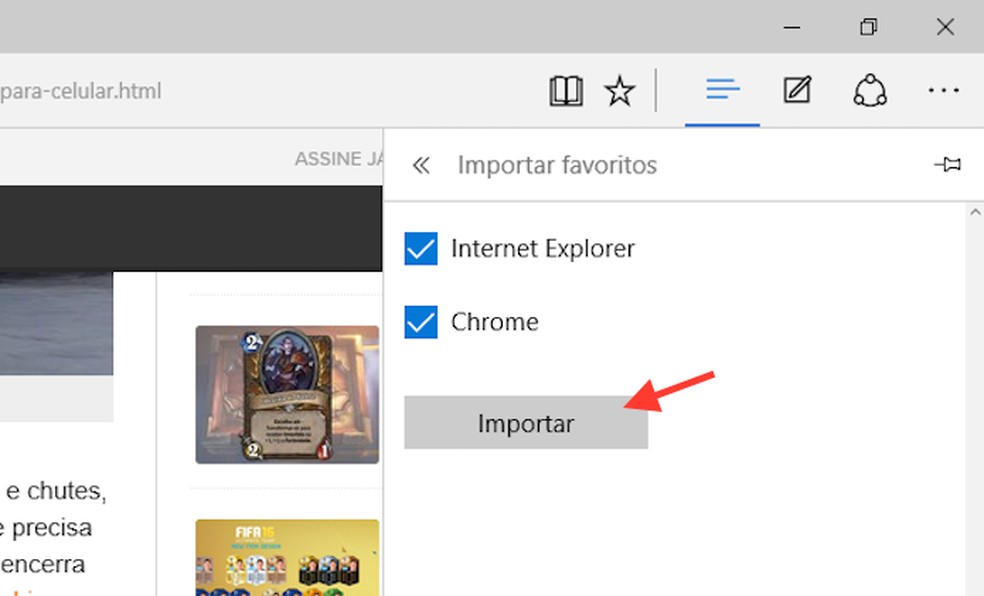Switch to the active Hub tab
984x596 pixels.
click(x=721, y=90)
